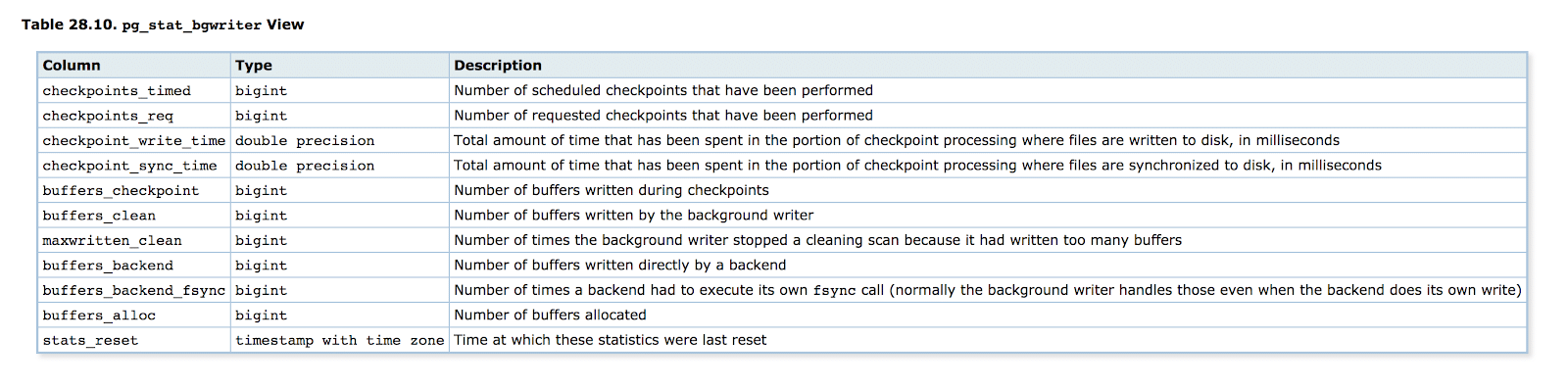
Task: Click the maxwritten_clean cell
Action: point(134,240)
